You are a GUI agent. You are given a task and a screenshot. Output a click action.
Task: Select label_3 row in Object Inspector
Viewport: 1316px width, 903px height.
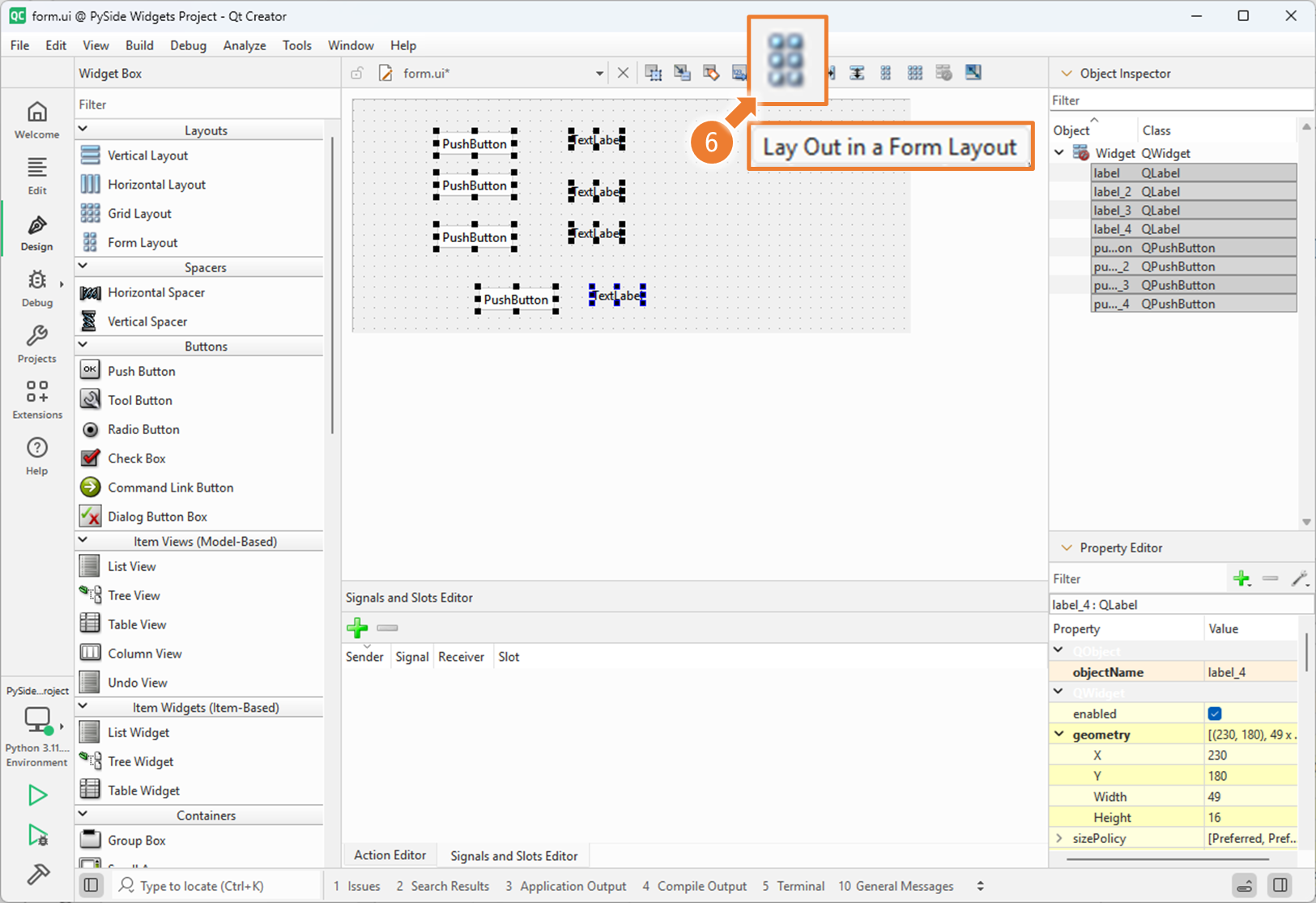point(1194,211)
